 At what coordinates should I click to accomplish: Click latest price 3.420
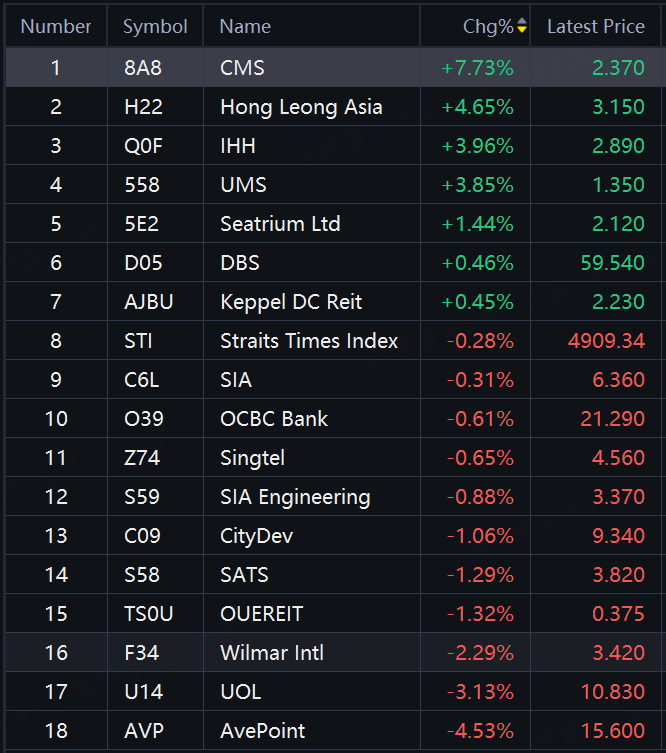(x=618, y=653)
